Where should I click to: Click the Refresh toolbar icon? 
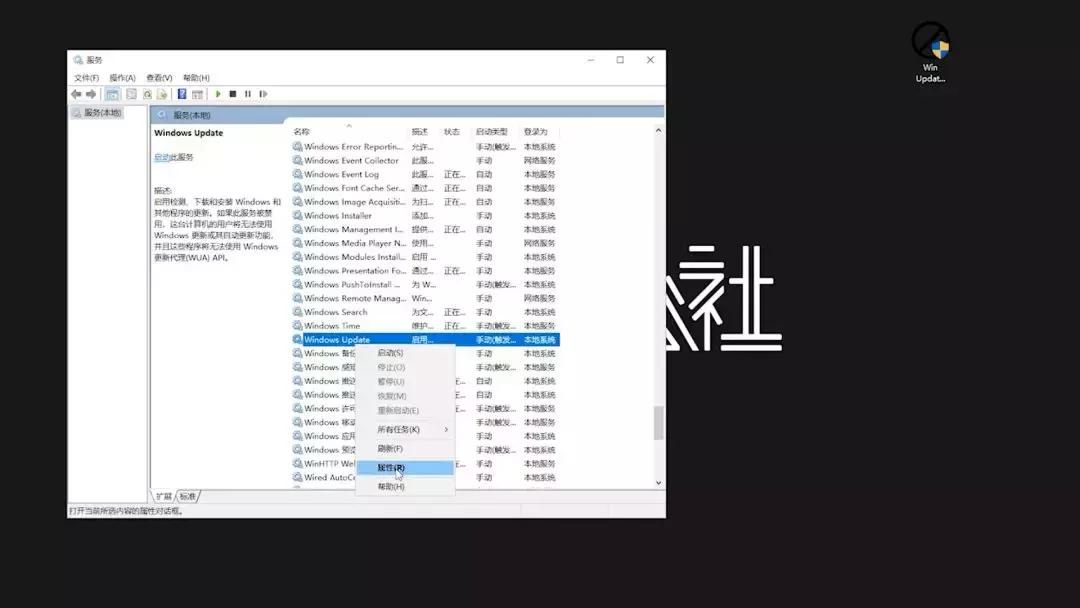coord(147,93)
